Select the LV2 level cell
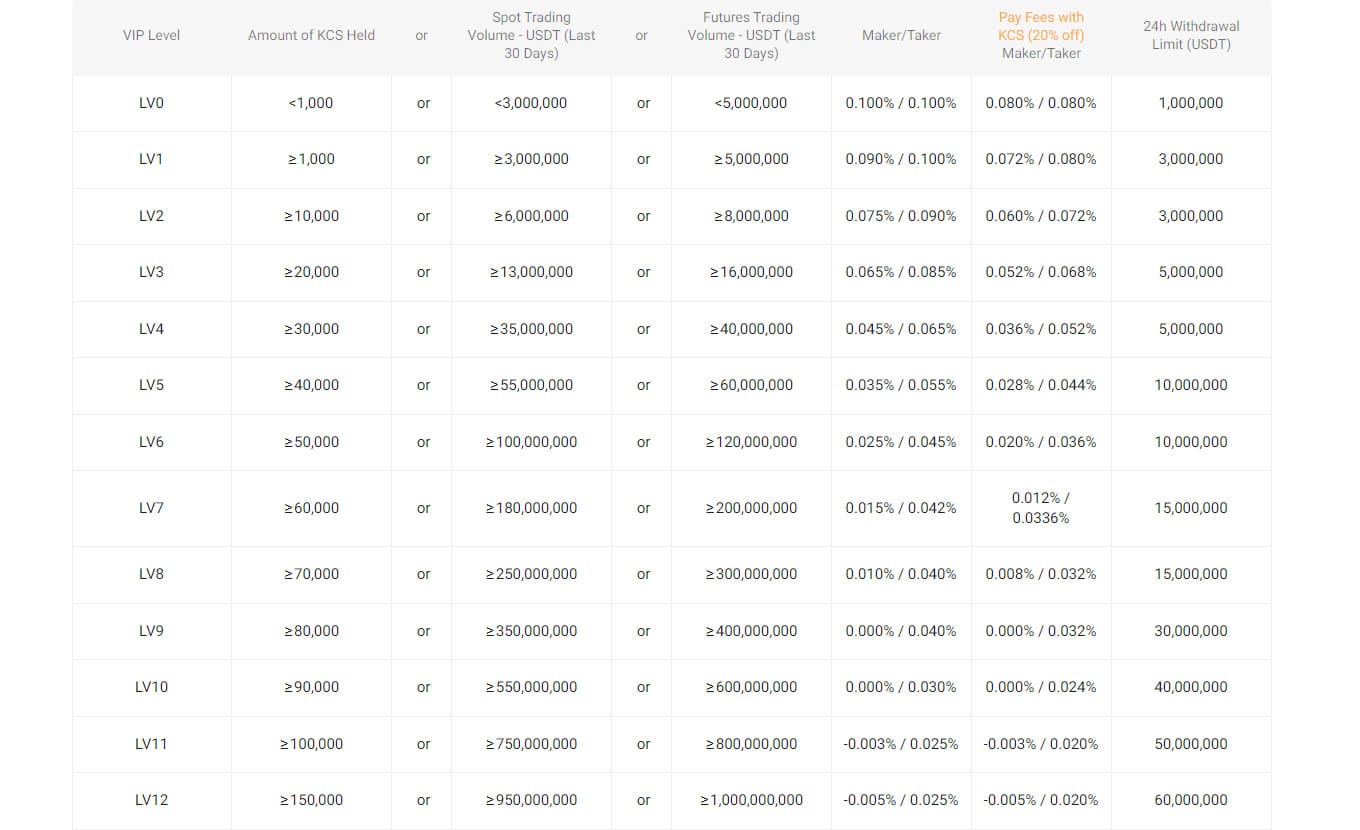 pos(151,216)
